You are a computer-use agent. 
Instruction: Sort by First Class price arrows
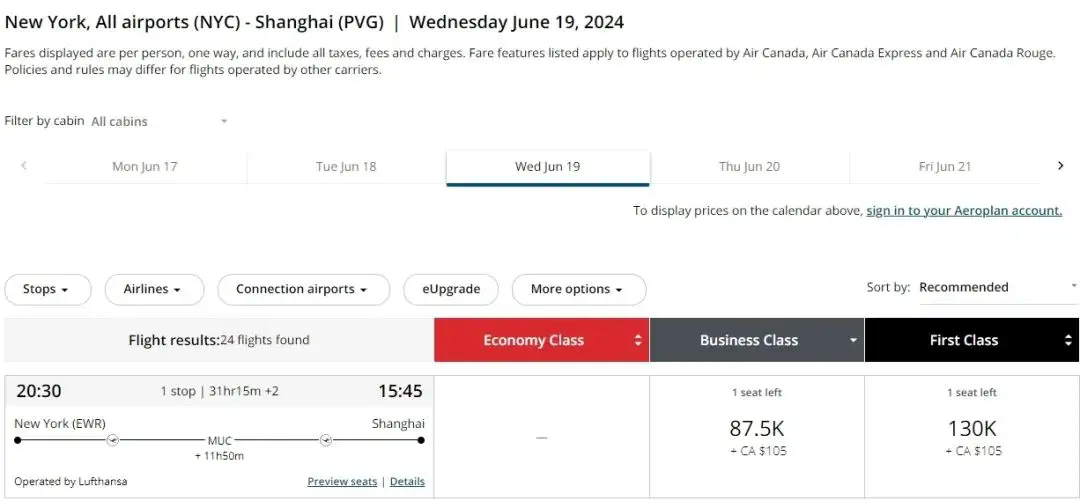1068,340
